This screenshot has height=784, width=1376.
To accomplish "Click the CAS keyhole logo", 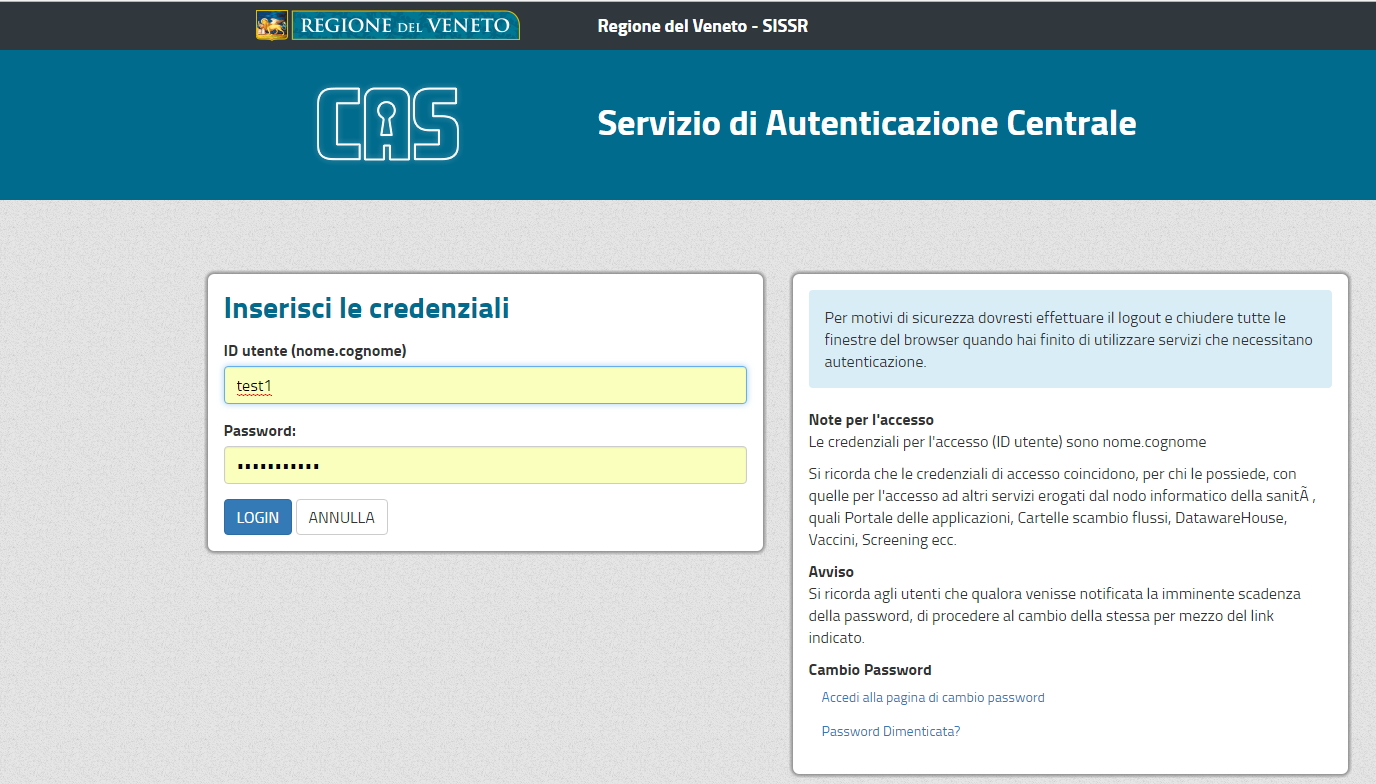I will pyautogui.click(x=388, y=124).
